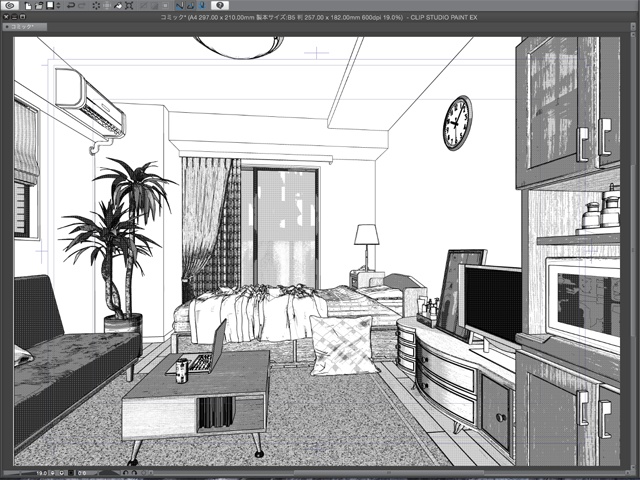Click the Open file folder icon
This screenshot has width=640, height=480.
pyautogui.click(x=39, y=6)
